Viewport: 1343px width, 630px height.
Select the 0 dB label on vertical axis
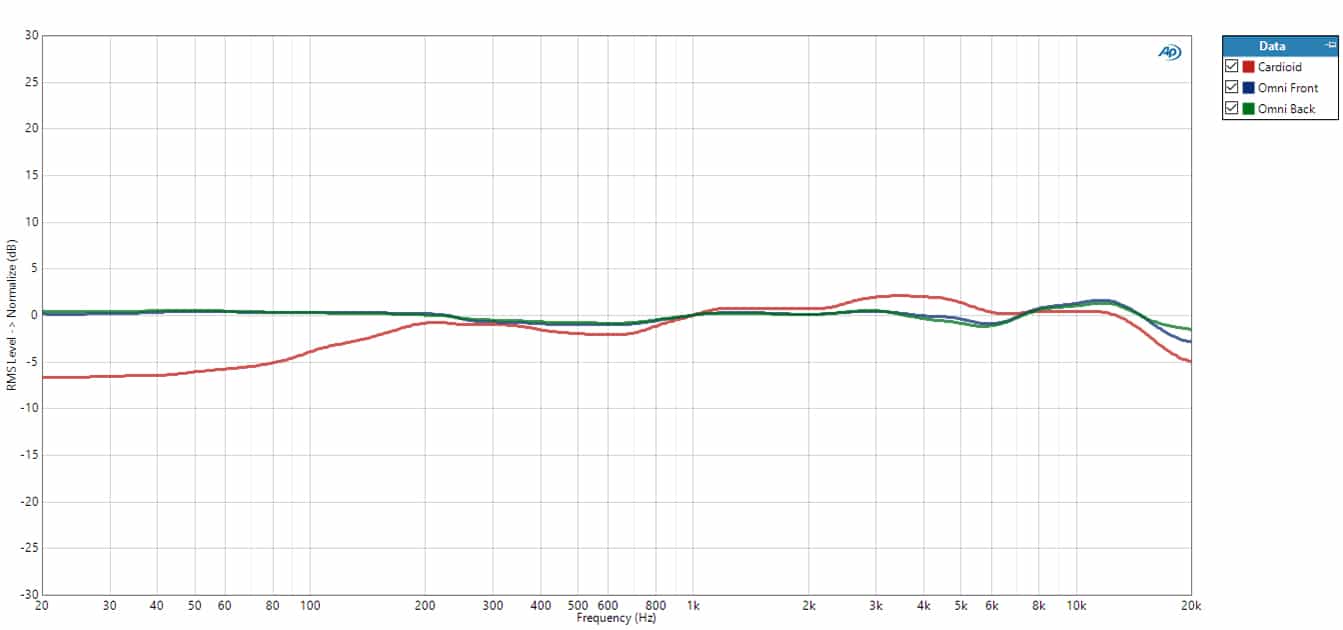[34, 315]
